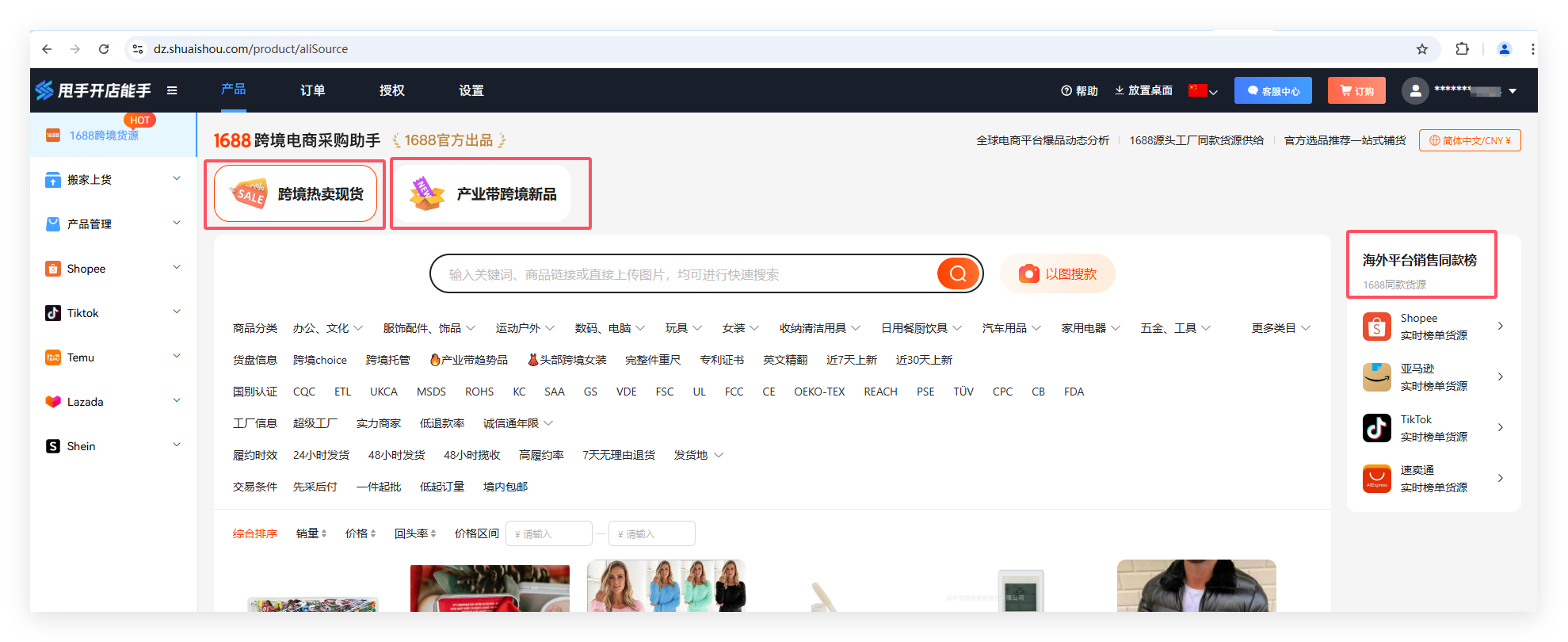Viewport: 1568px width, 642px height.
Task: Open the account dropdown arrow
Action: click(1513, 91)
